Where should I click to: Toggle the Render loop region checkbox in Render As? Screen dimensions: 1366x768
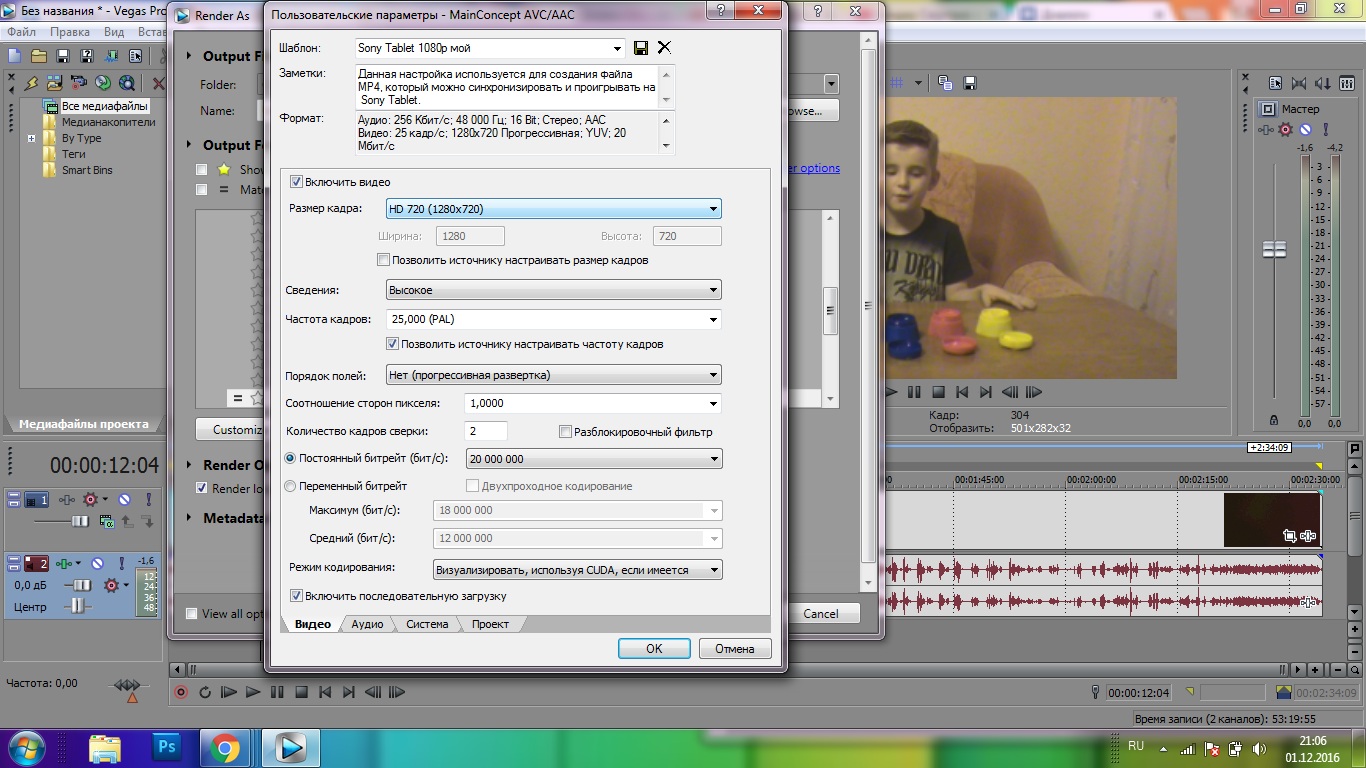[x=202, y=488]
